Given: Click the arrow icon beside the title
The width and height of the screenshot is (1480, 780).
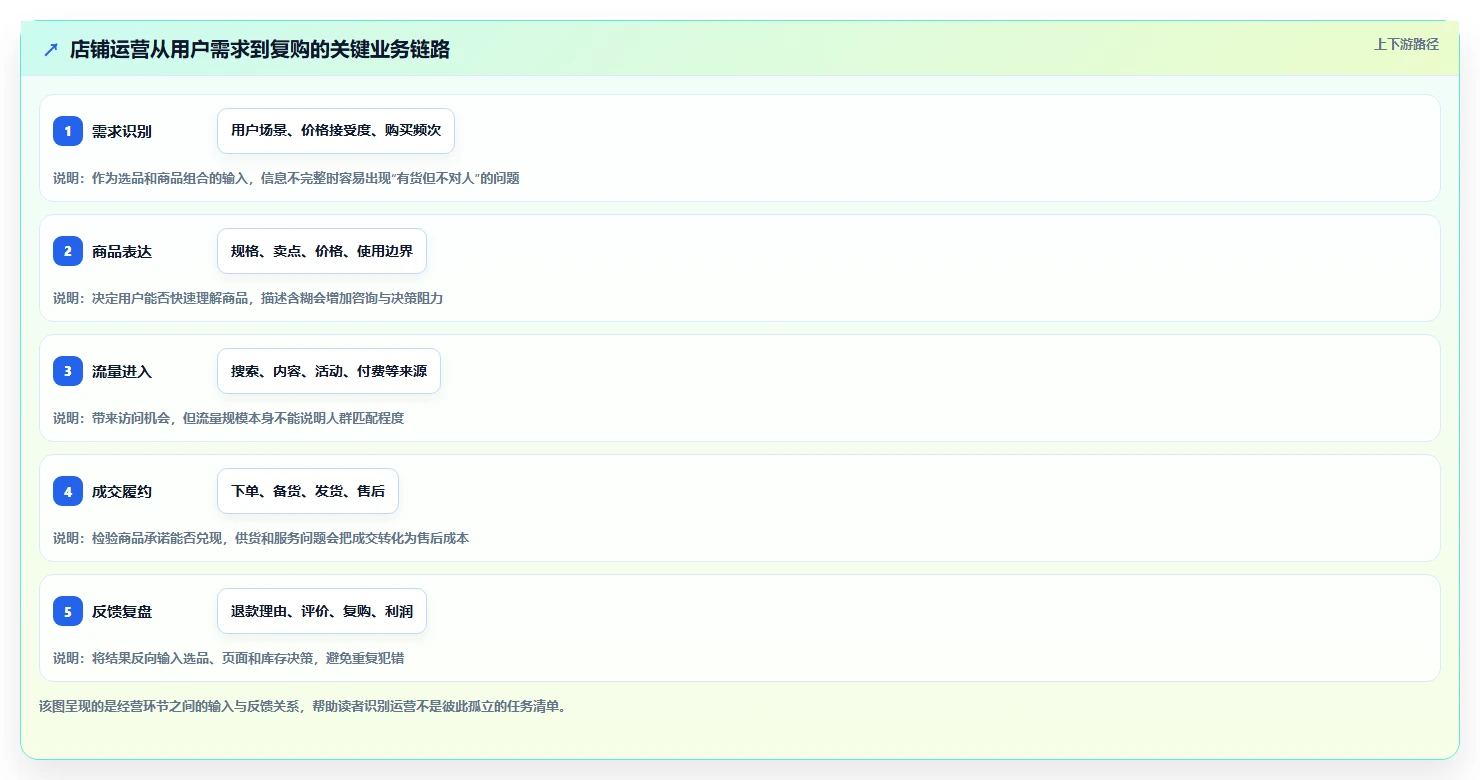Looking at the screenshot, I should point(51,50).
